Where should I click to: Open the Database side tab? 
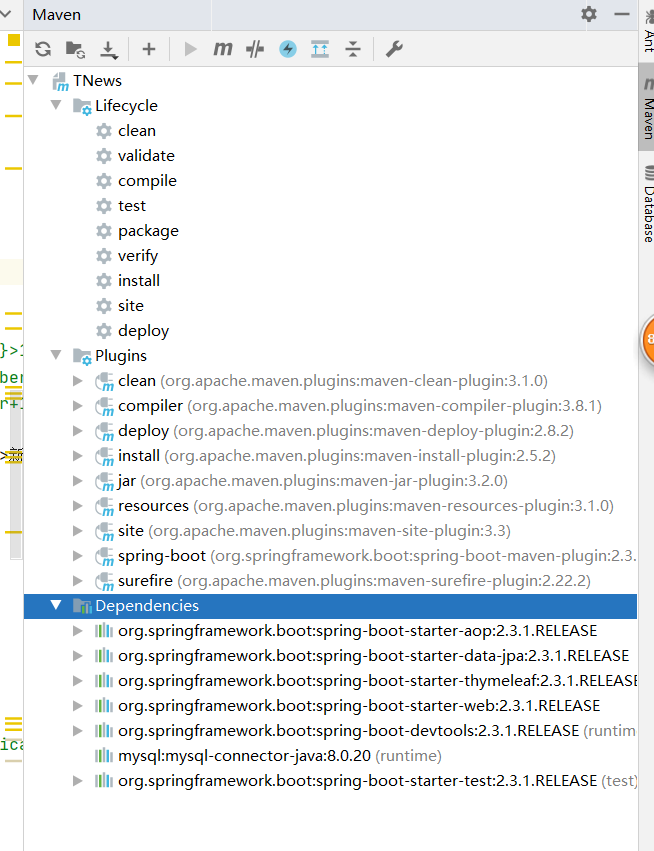tap(647, 204)
